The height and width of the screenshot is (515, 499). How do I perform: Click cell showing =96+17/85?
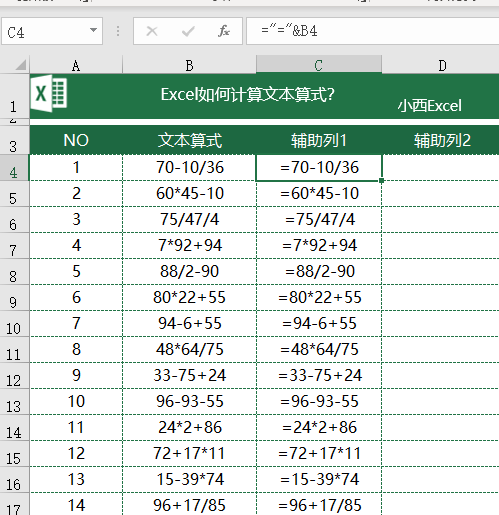point(319,504)
